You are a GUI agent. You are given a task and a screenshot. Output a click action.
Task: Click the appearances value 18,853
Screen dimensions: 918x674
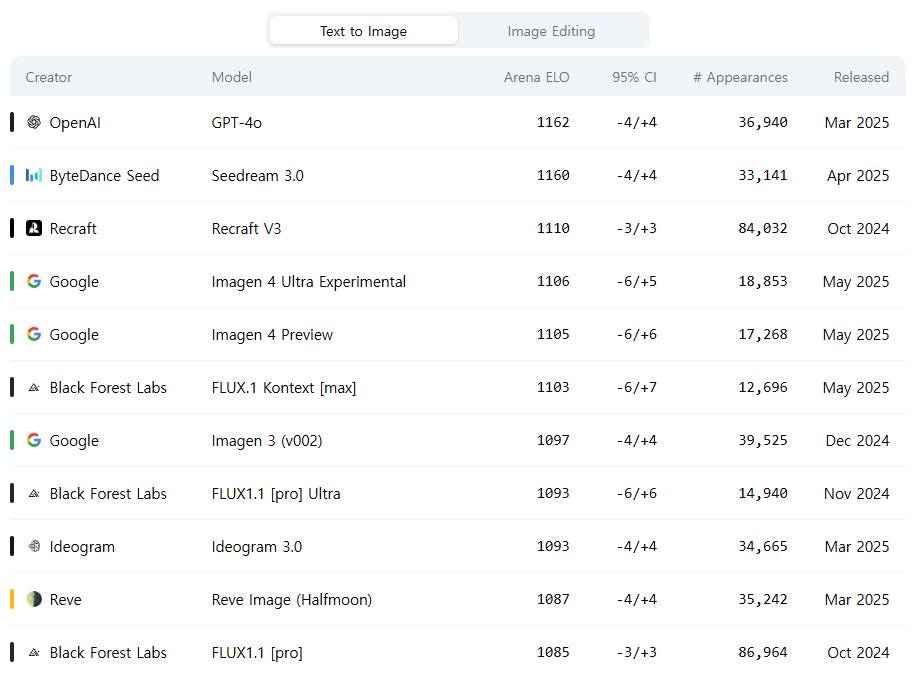pos(763,281)
